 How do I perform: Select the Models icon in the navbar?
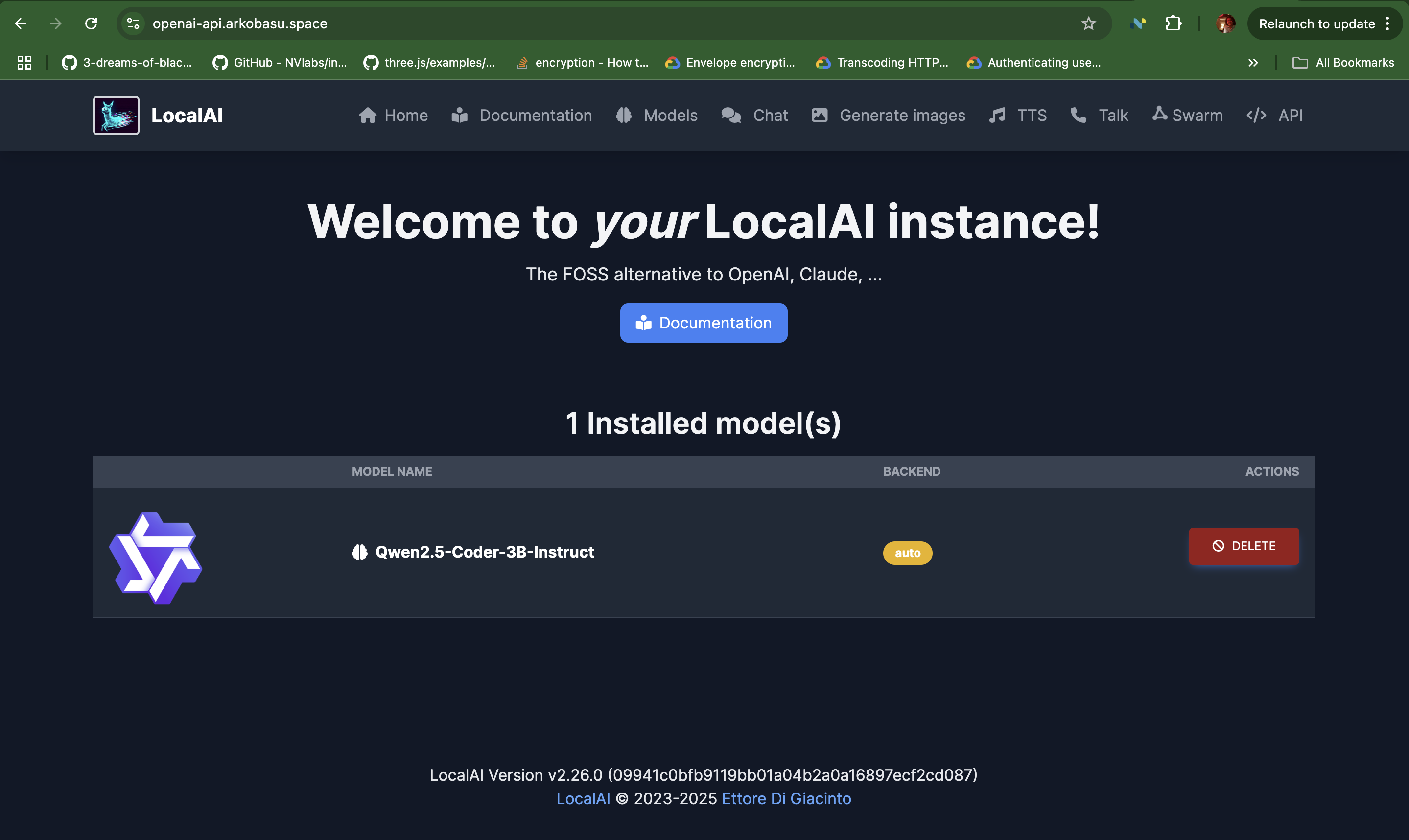(x=623, y=115)
